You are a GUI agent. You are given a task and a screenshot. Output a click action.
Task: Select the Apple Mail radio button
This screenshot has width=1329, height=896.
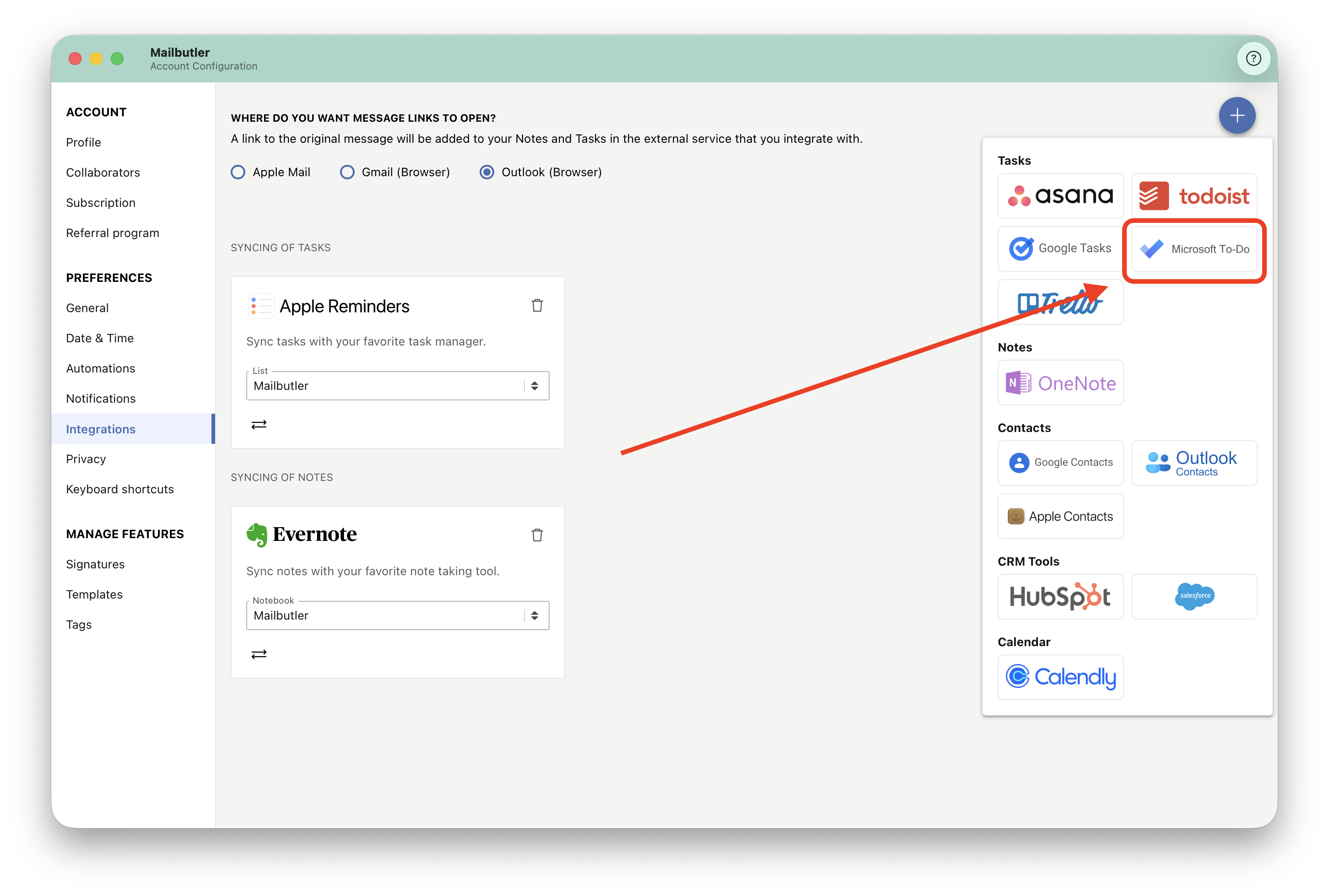[x=238, y=172]
